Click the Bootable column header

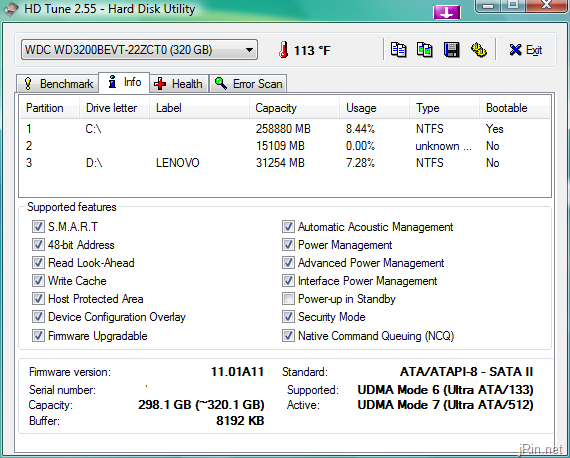point(514,108)
